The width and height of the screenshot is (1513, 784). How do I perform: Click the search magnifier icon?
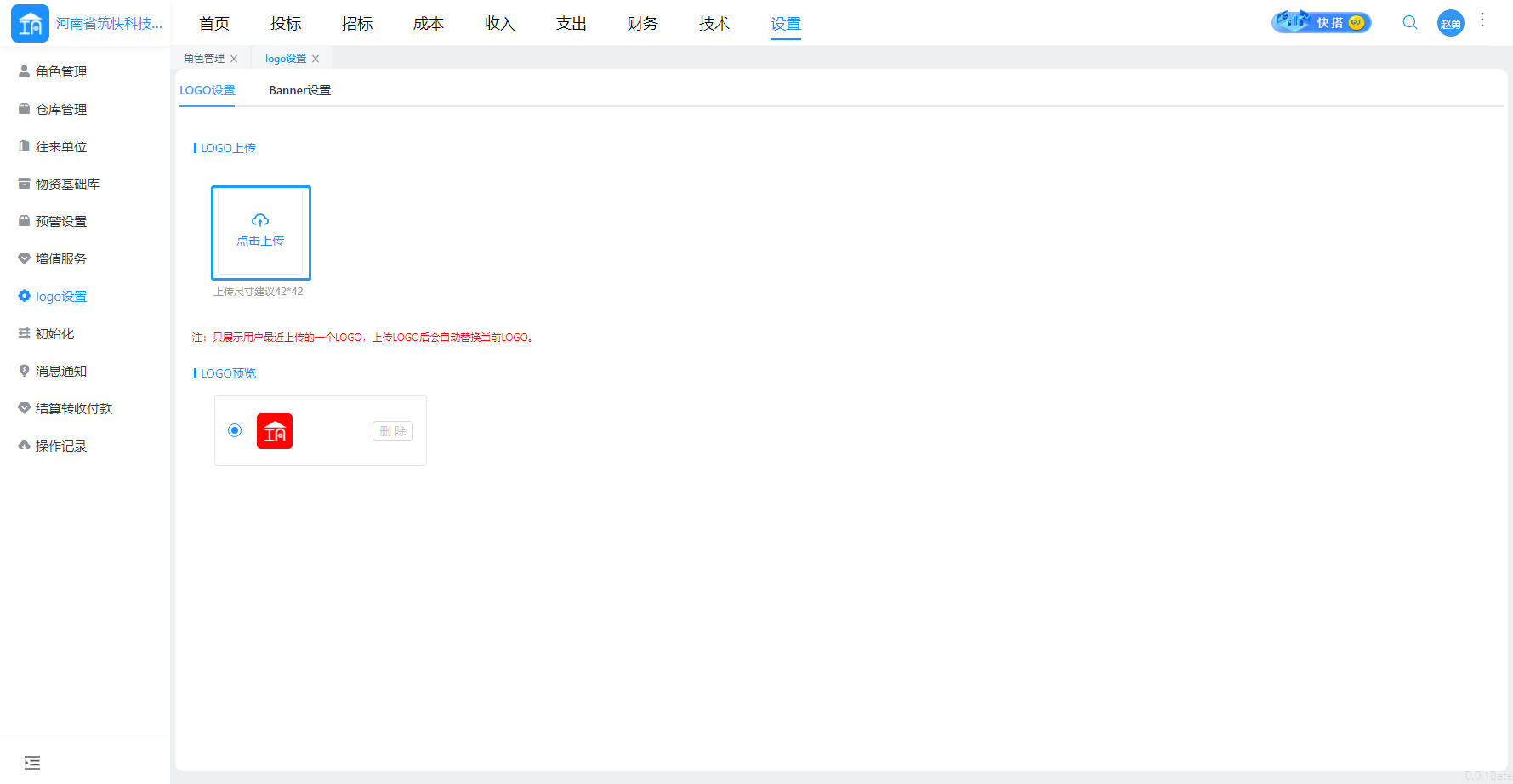(1409, 23)
